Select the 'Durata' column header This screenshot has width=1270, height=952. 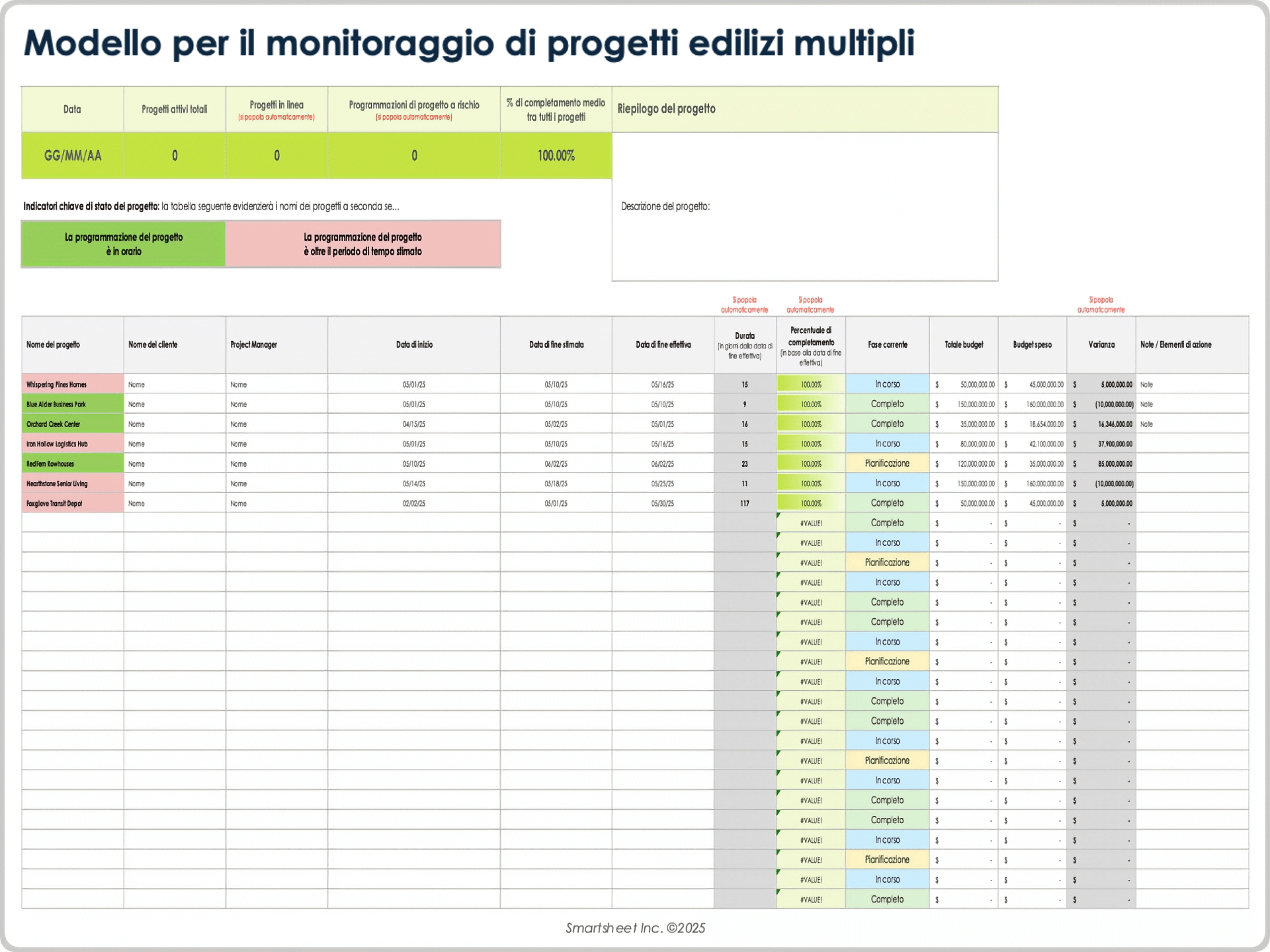tap(745, 344)
